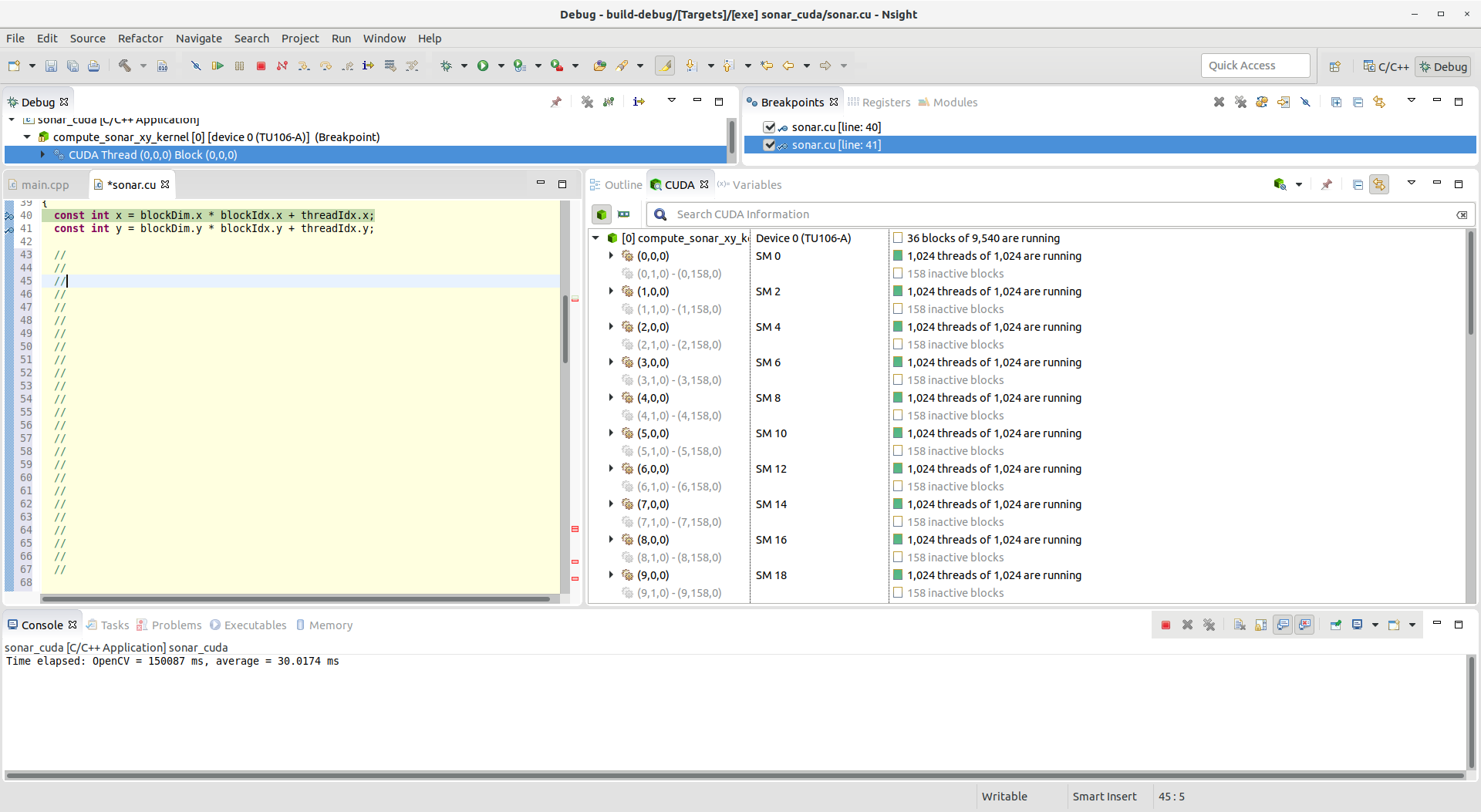Uncheck the sonar.cu line 40 breakpoint

[769, 127]
